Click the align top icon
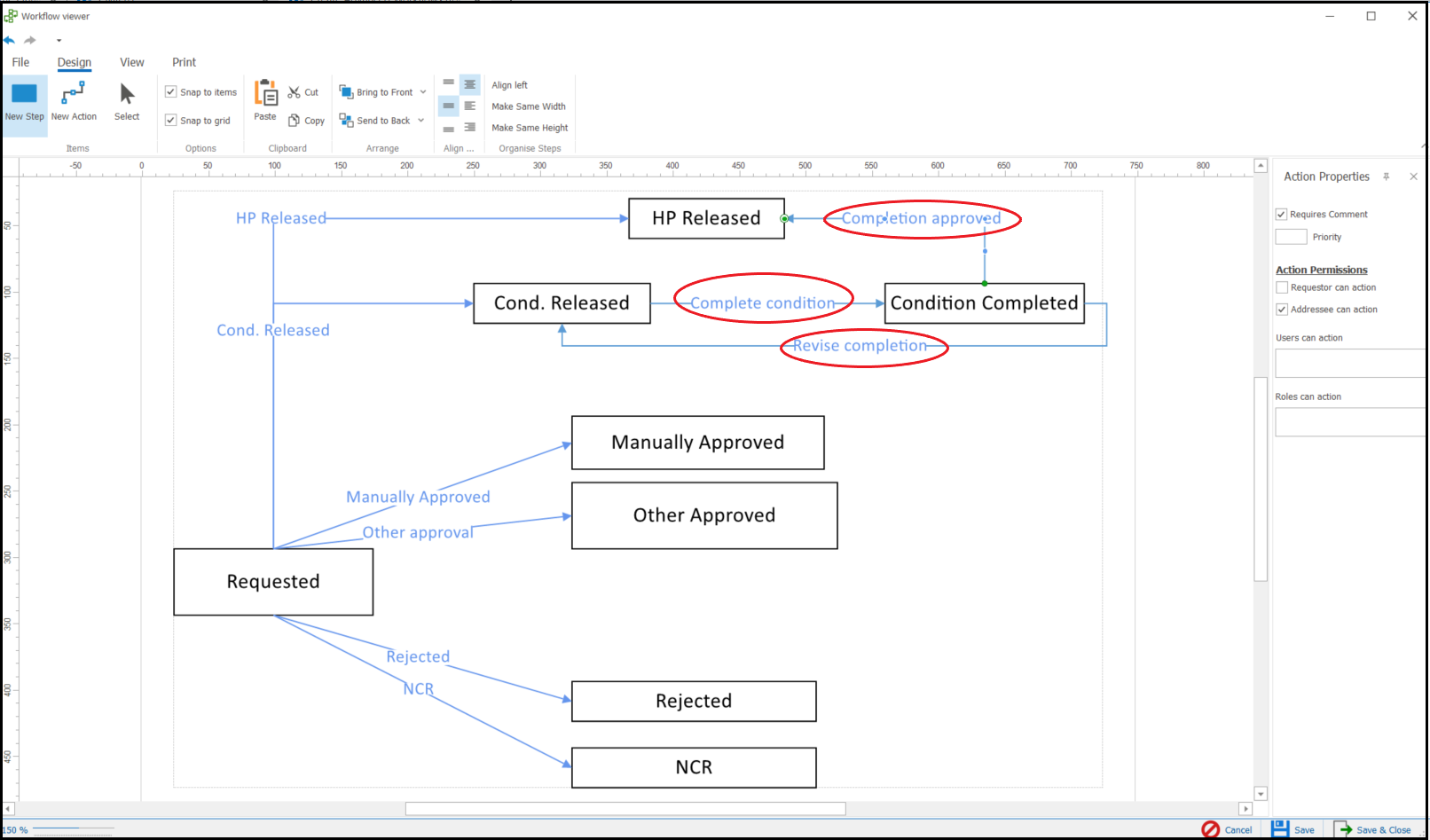Screen dimensions: 1430x840 tap(449, 84)
